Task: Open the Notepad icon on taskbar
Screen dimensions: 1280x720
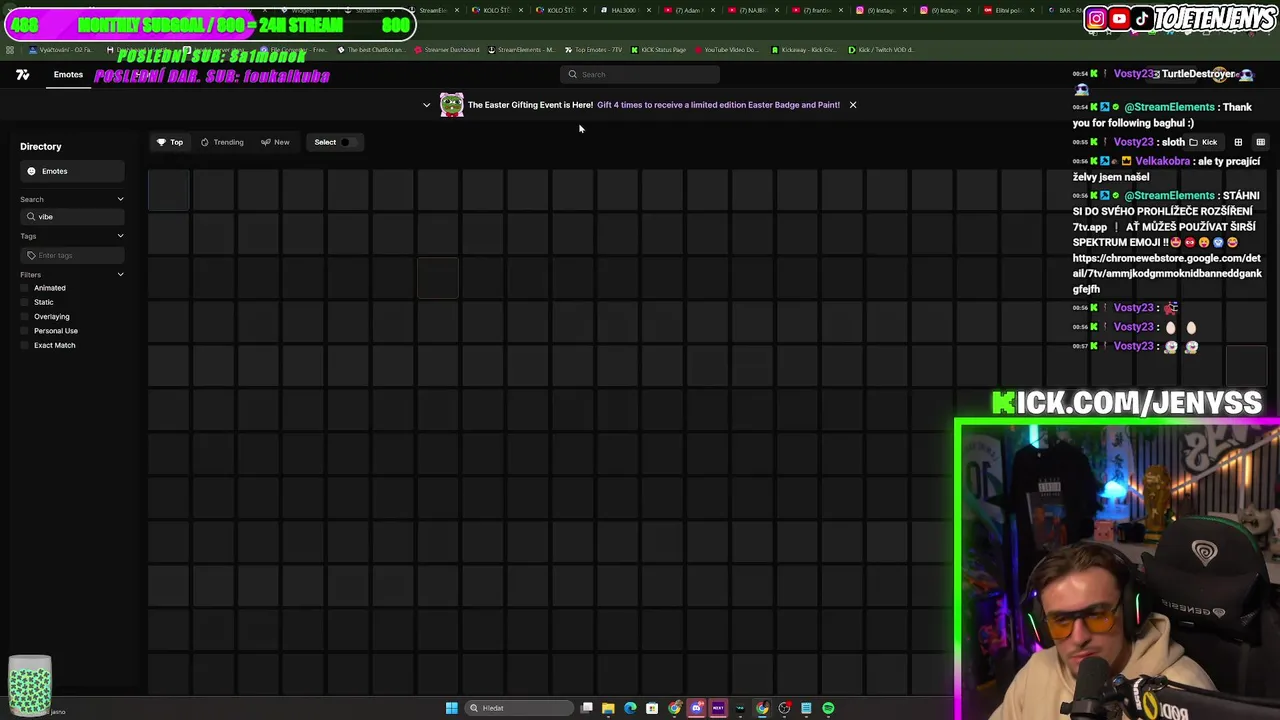Action: point(806,708)
